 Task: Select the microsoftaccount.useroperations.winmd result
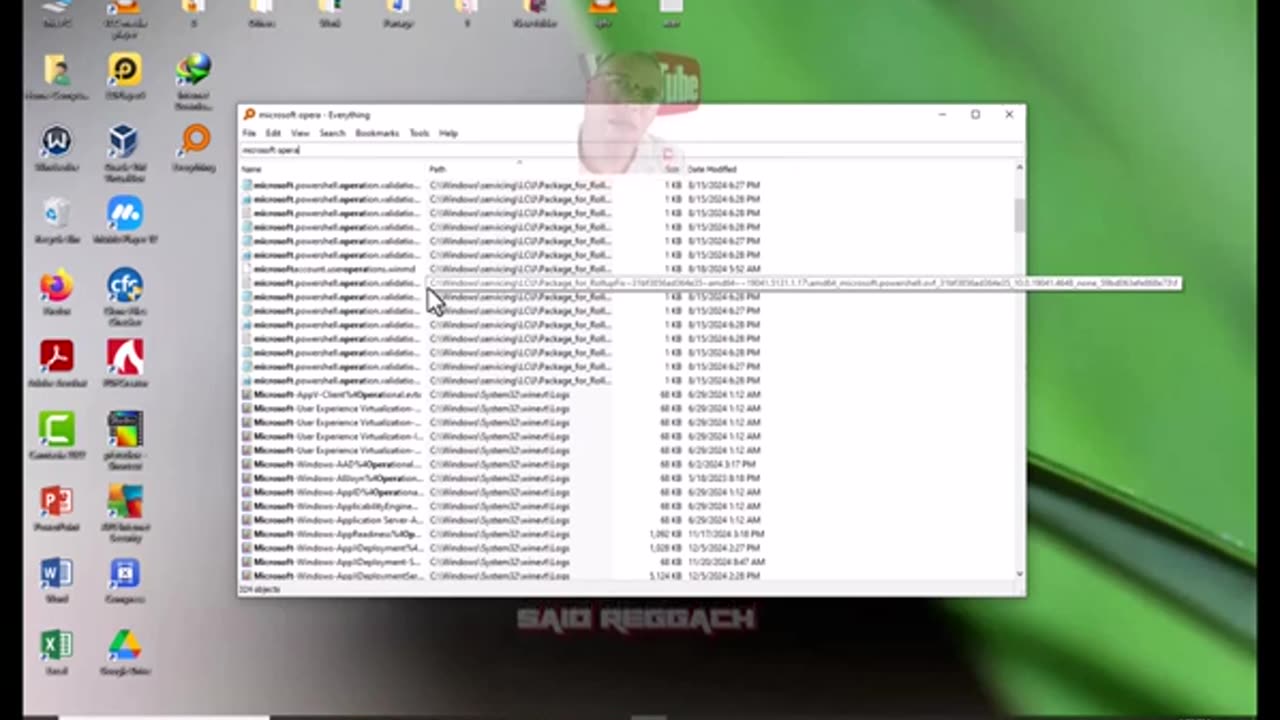coord(334,269)
